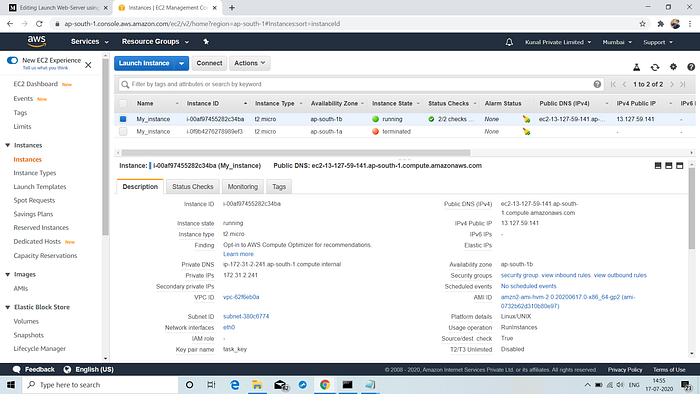This screenshot has width=700, height=394.
Task: Click alarm icon for terminated instance
Action: [x=526, y=132]
